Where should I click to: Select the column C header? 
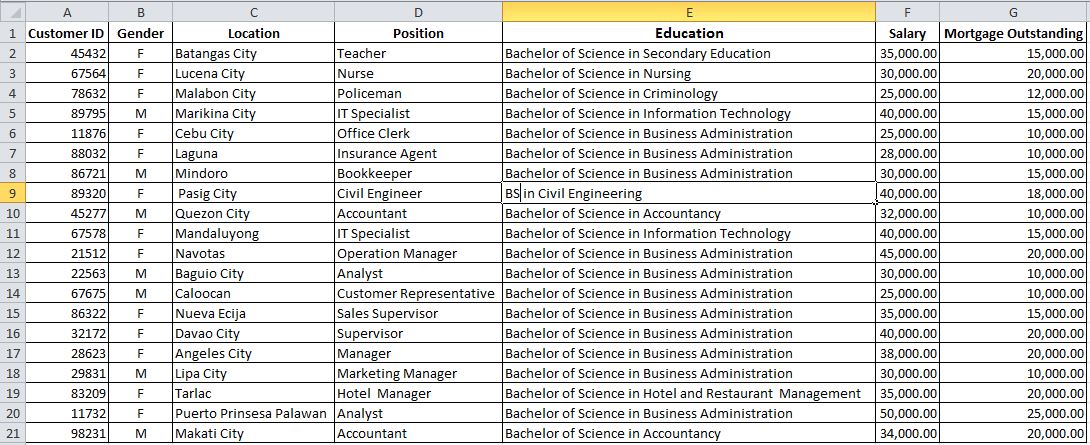253,12
